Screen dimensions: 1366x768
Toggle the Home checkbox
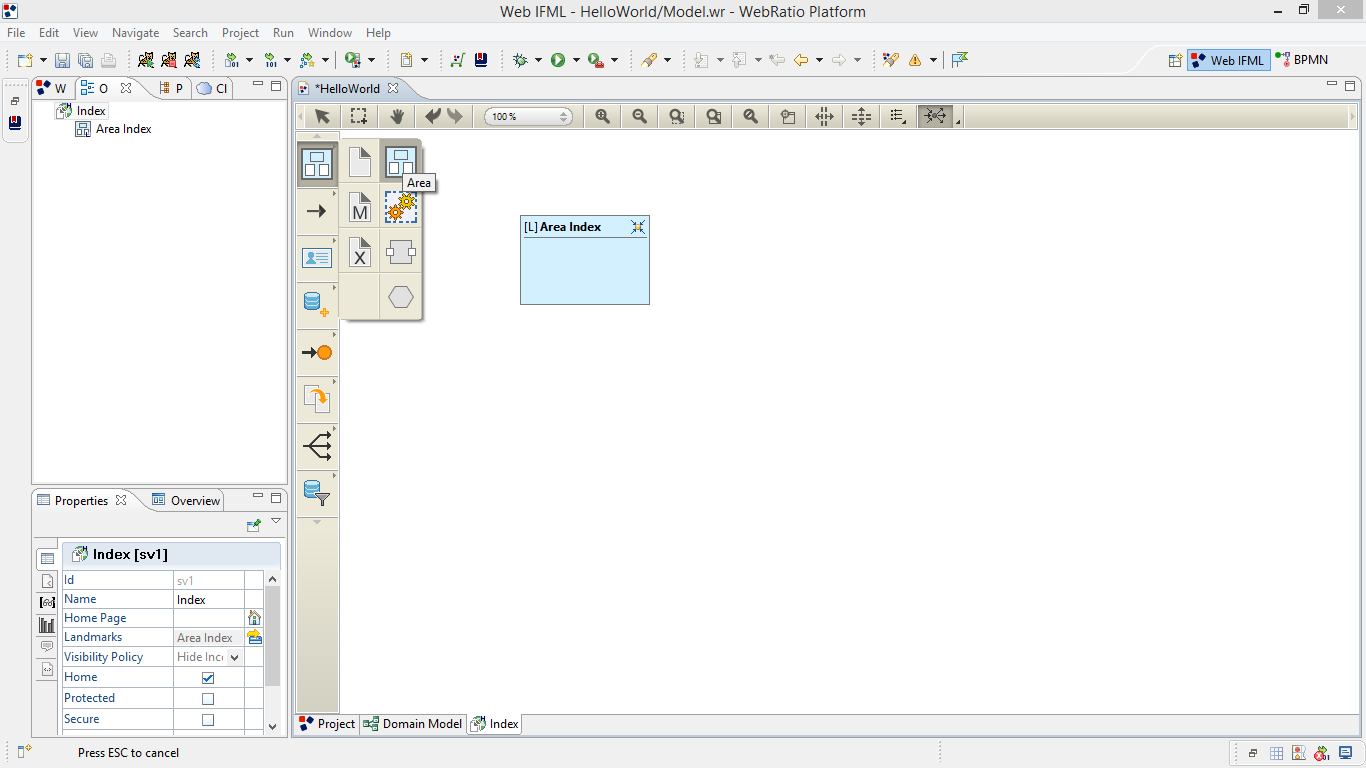(x=208, y=678)
